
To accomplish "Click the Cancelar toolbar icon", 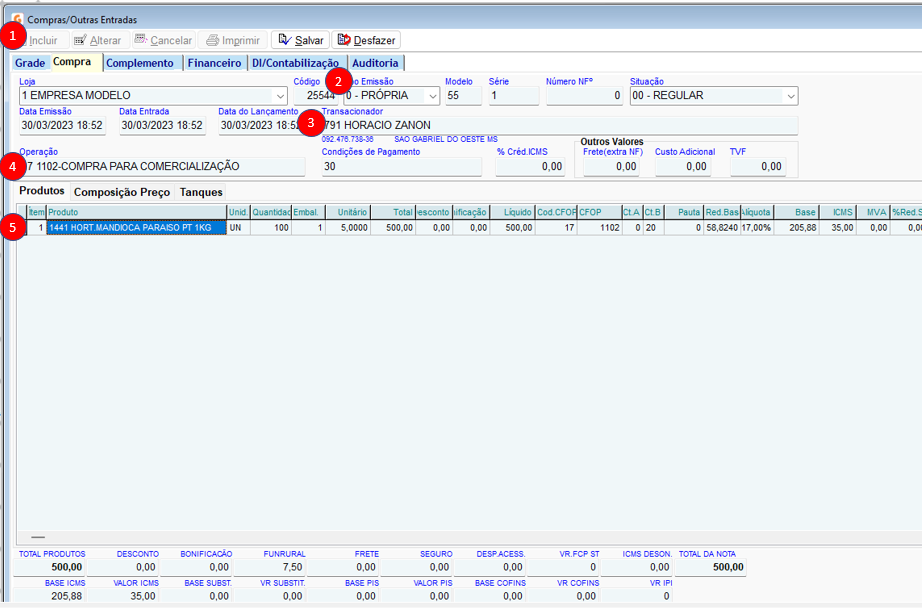I will click(x=141, y=39).
